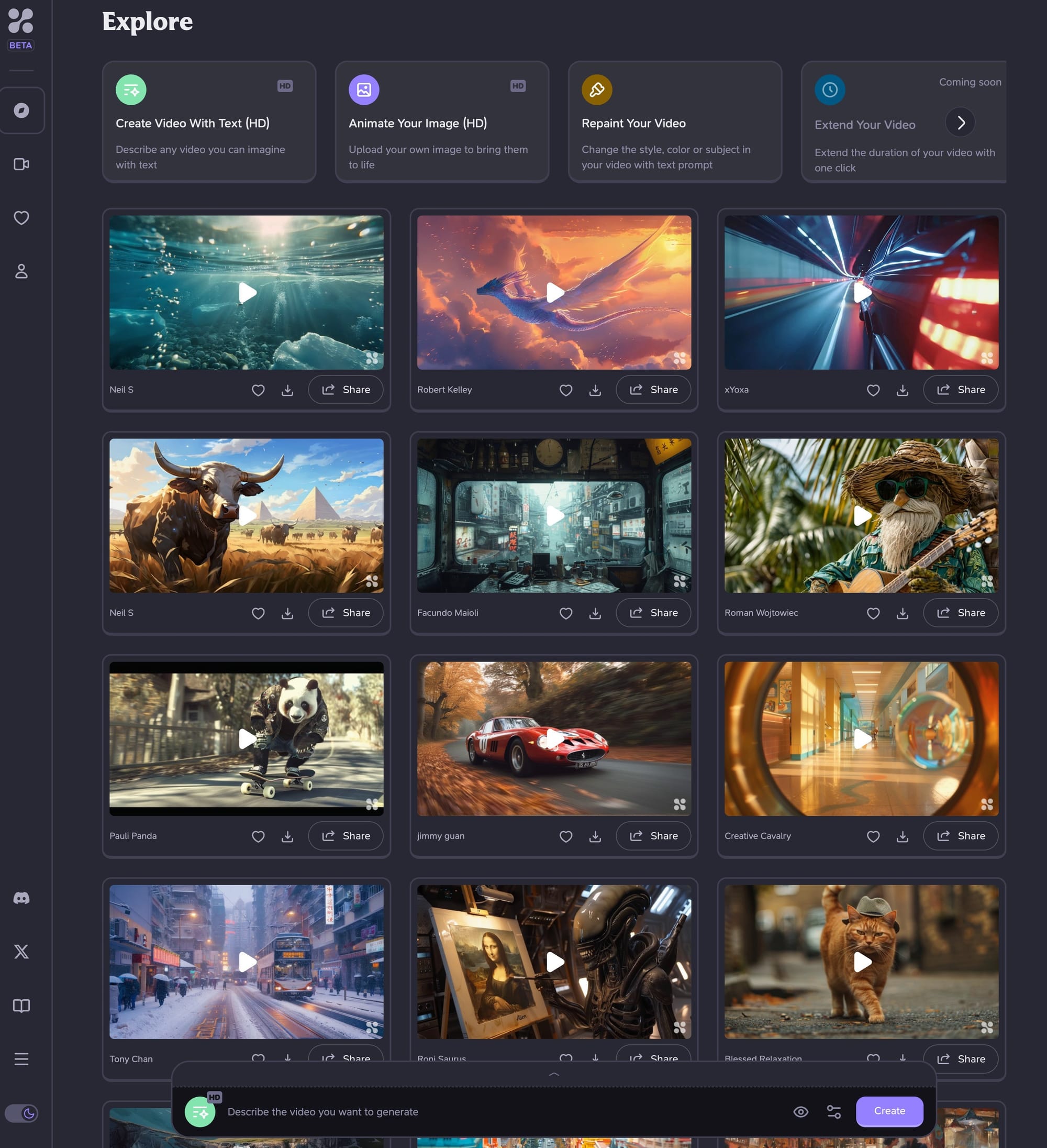
Task: Download Robert Kelley's dragon video
Action: pos(595,390)
